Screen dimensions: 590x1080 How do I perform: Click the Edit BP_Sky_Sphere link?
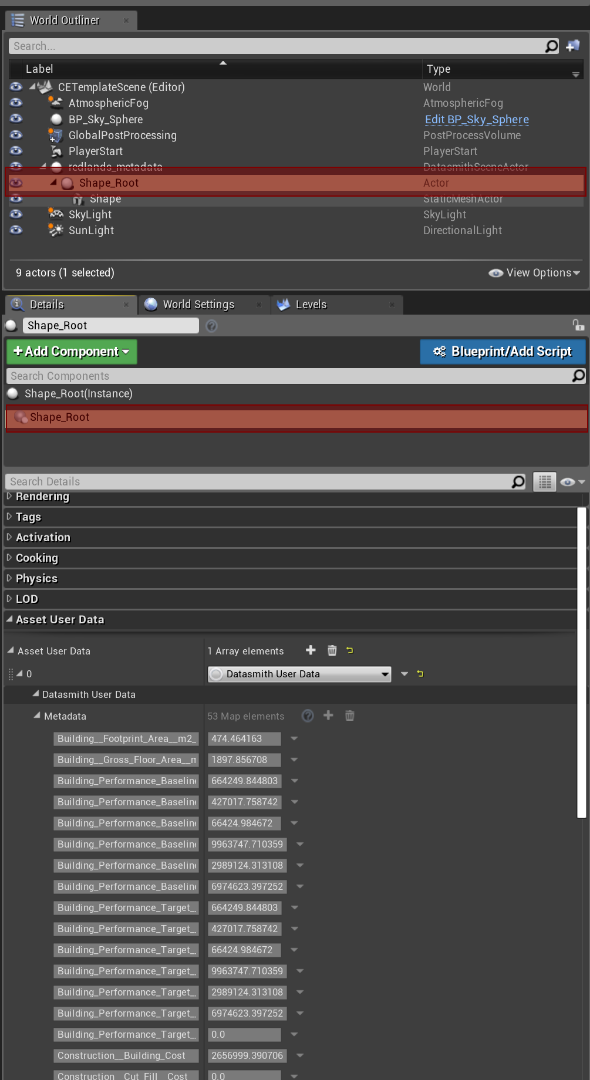477,119
